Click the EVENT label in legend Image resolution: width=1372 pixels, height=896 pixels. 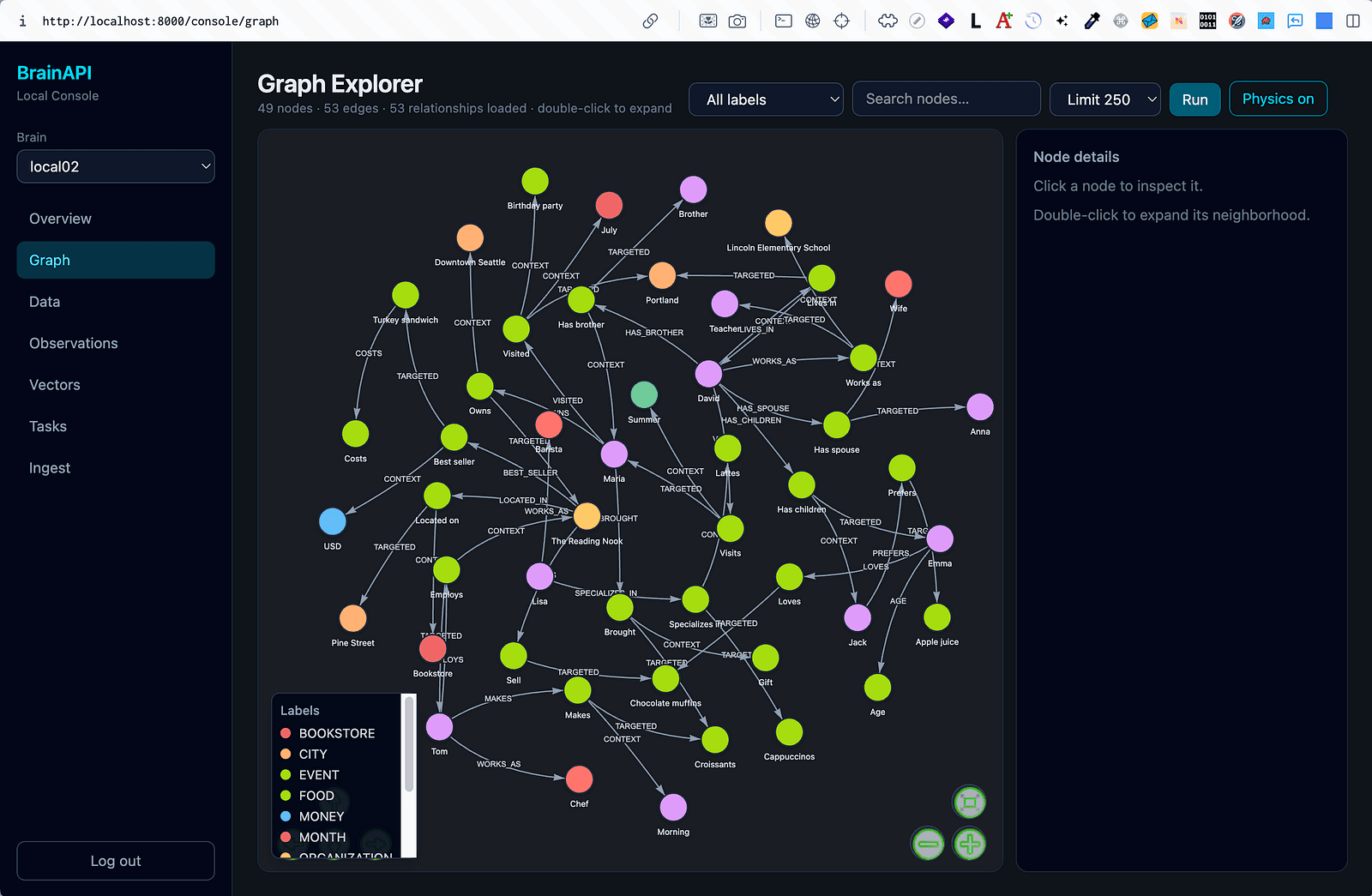click(319, 775)
